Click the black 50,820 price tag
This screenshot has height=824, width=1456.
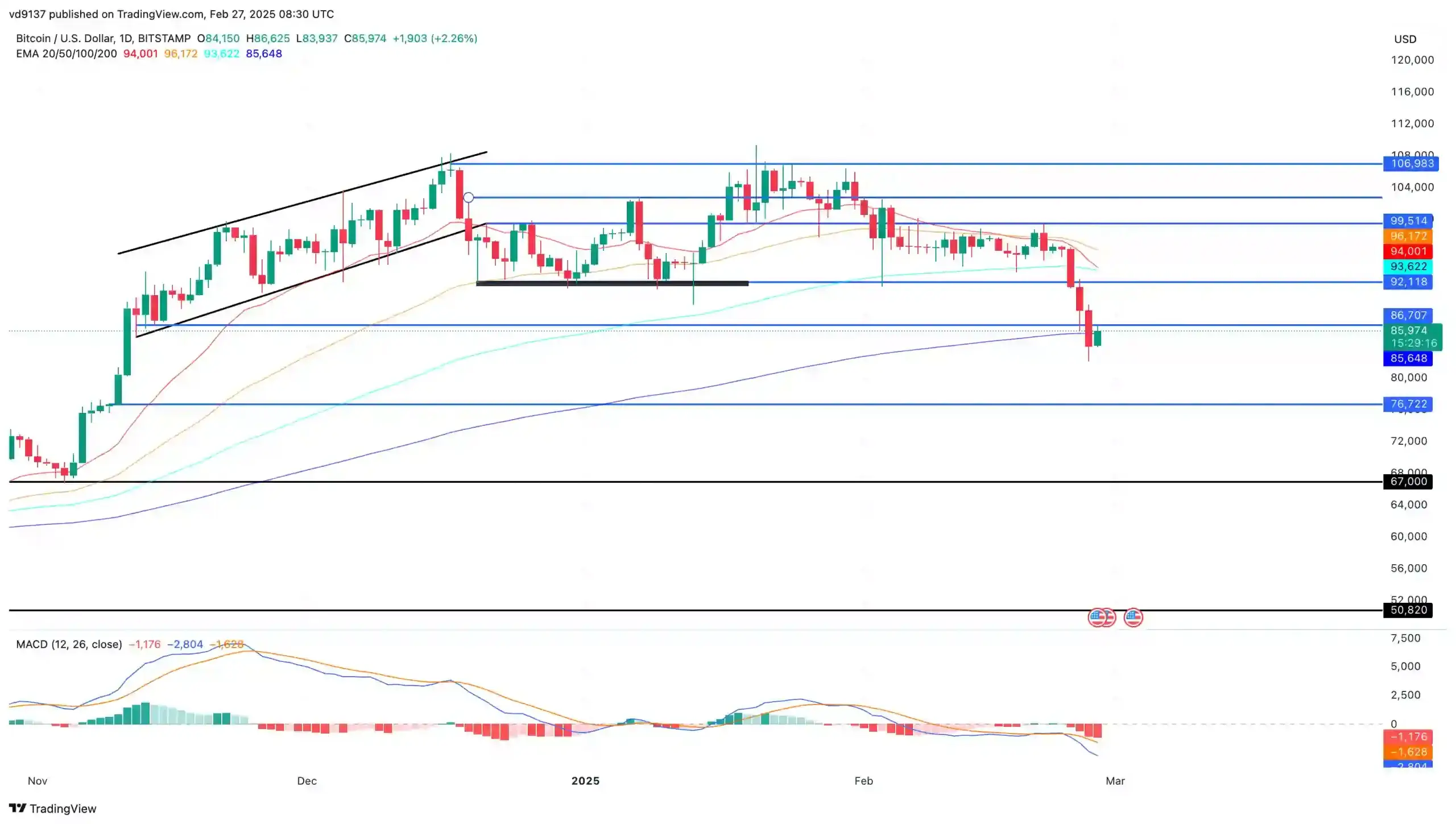tap(1408, 610)
